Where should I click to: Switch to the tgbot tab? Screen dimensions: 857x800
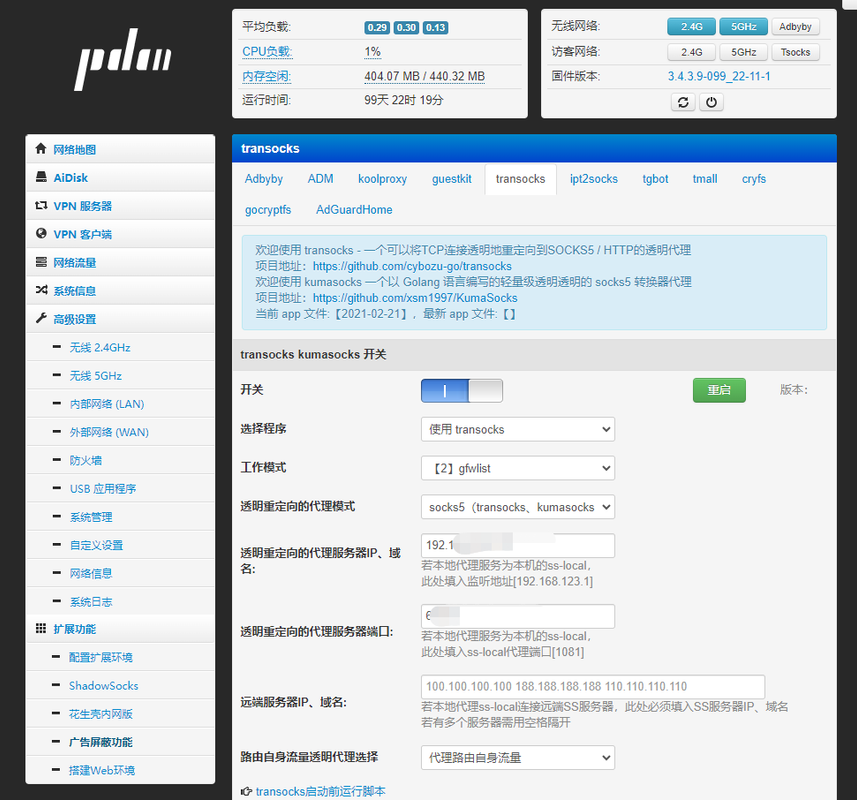pos(655,179)
